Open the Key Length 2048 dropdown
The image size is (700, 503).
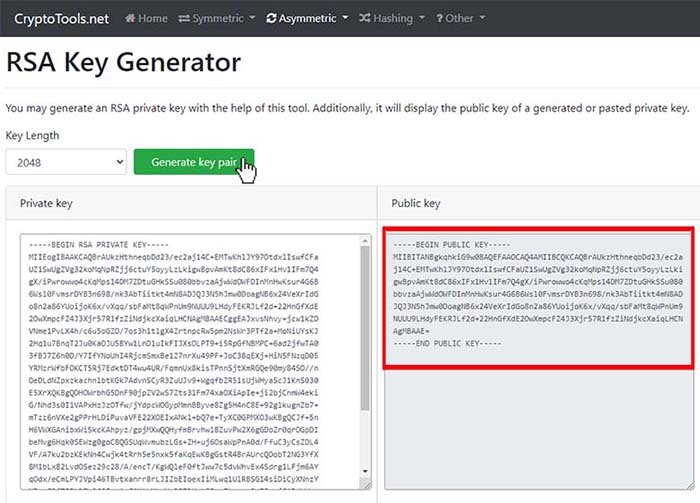66,162
